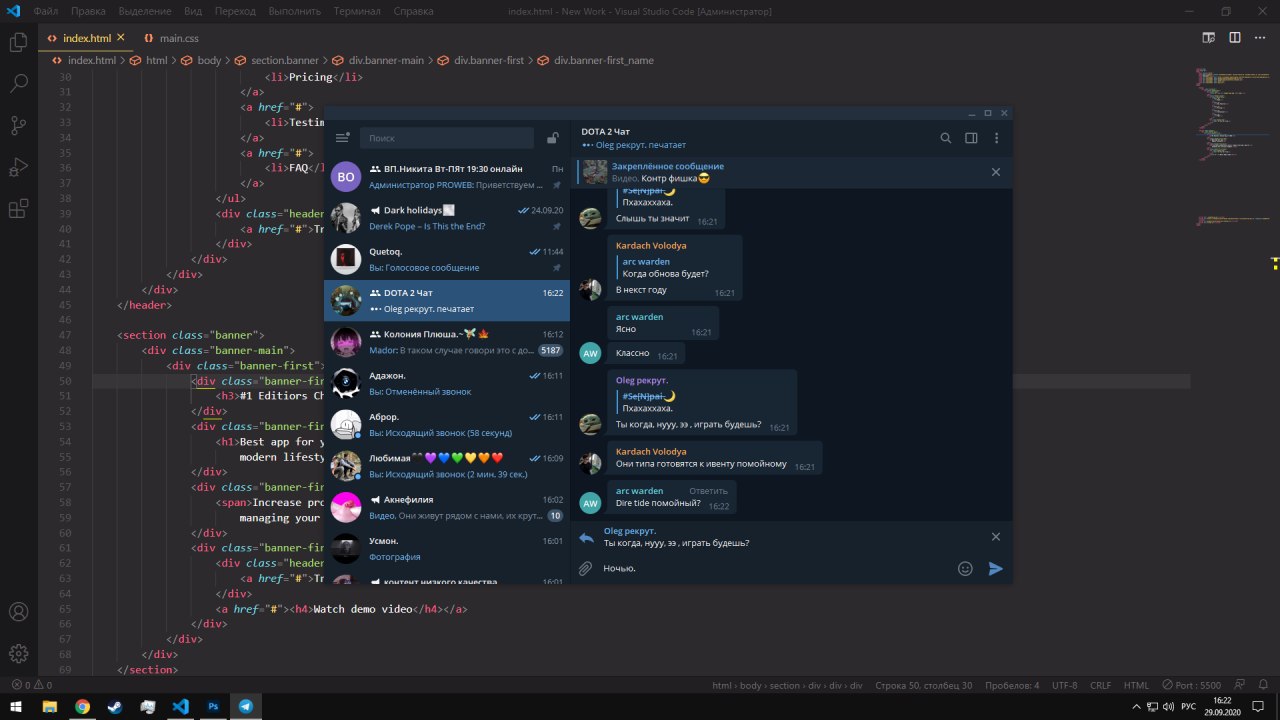
Task: Open the Справка menu
Action: click(x=414, y=11)
